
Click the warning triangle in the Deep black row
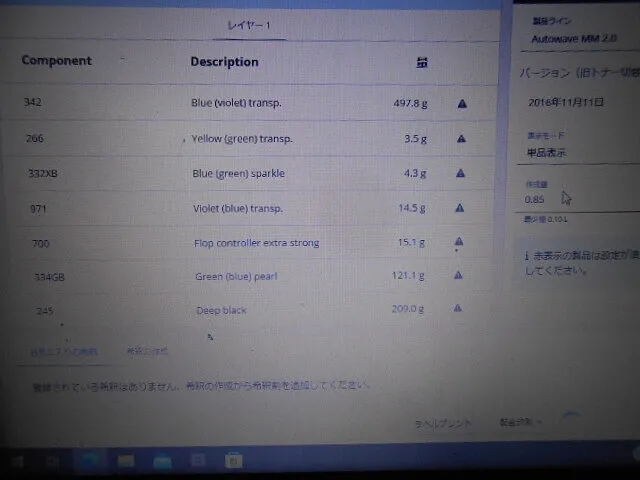tap(457, 309)
